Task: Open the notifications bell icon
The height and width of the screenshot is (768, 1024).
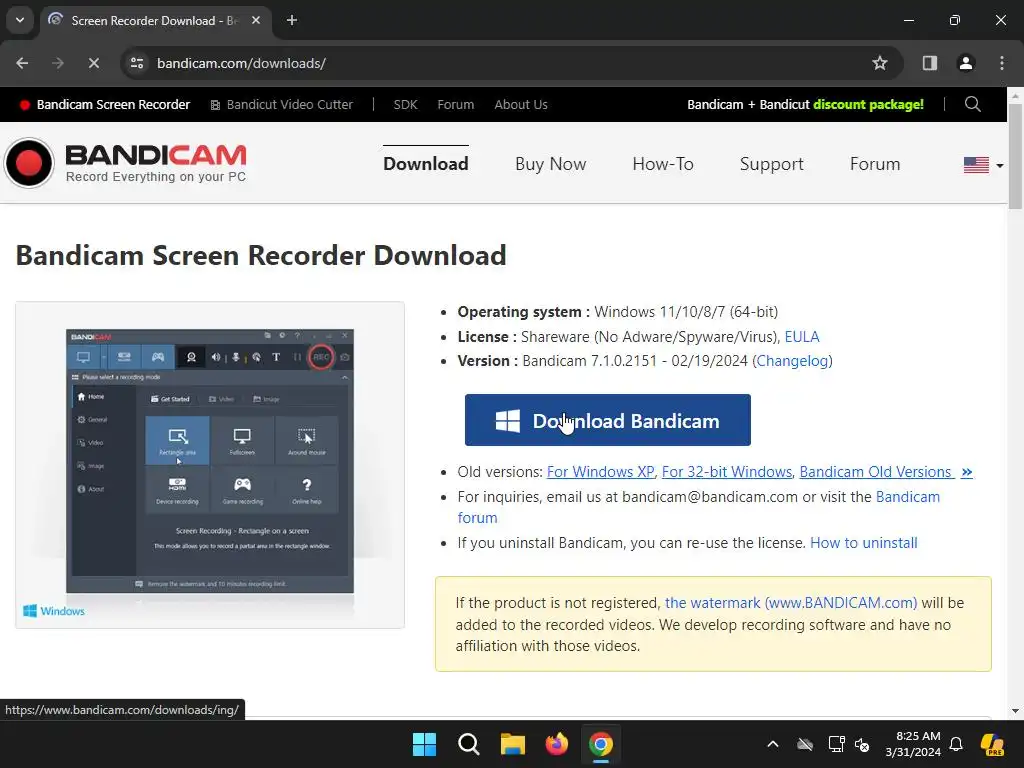Action: (x=956, y=744)
